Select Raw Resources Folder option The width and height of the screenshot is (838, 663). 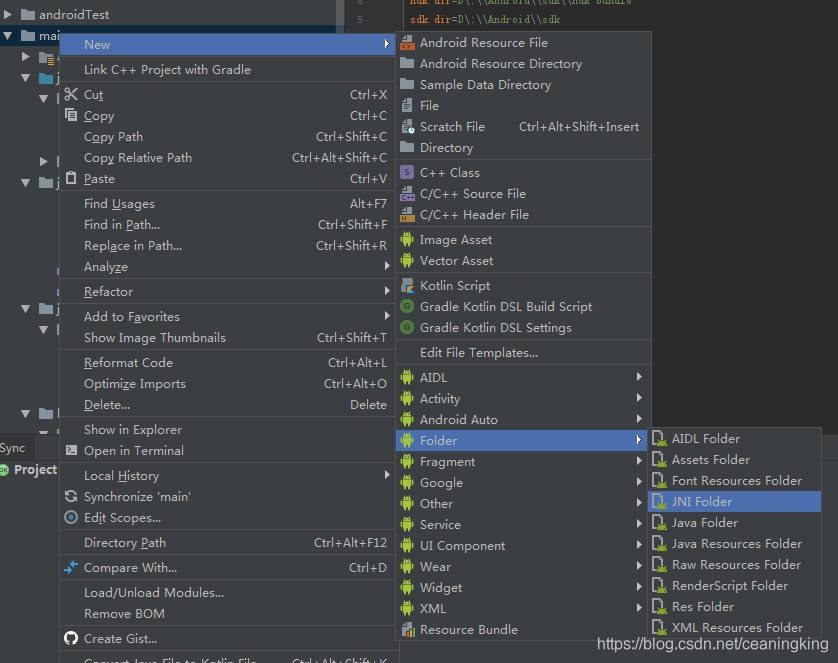tap(735, 565)
